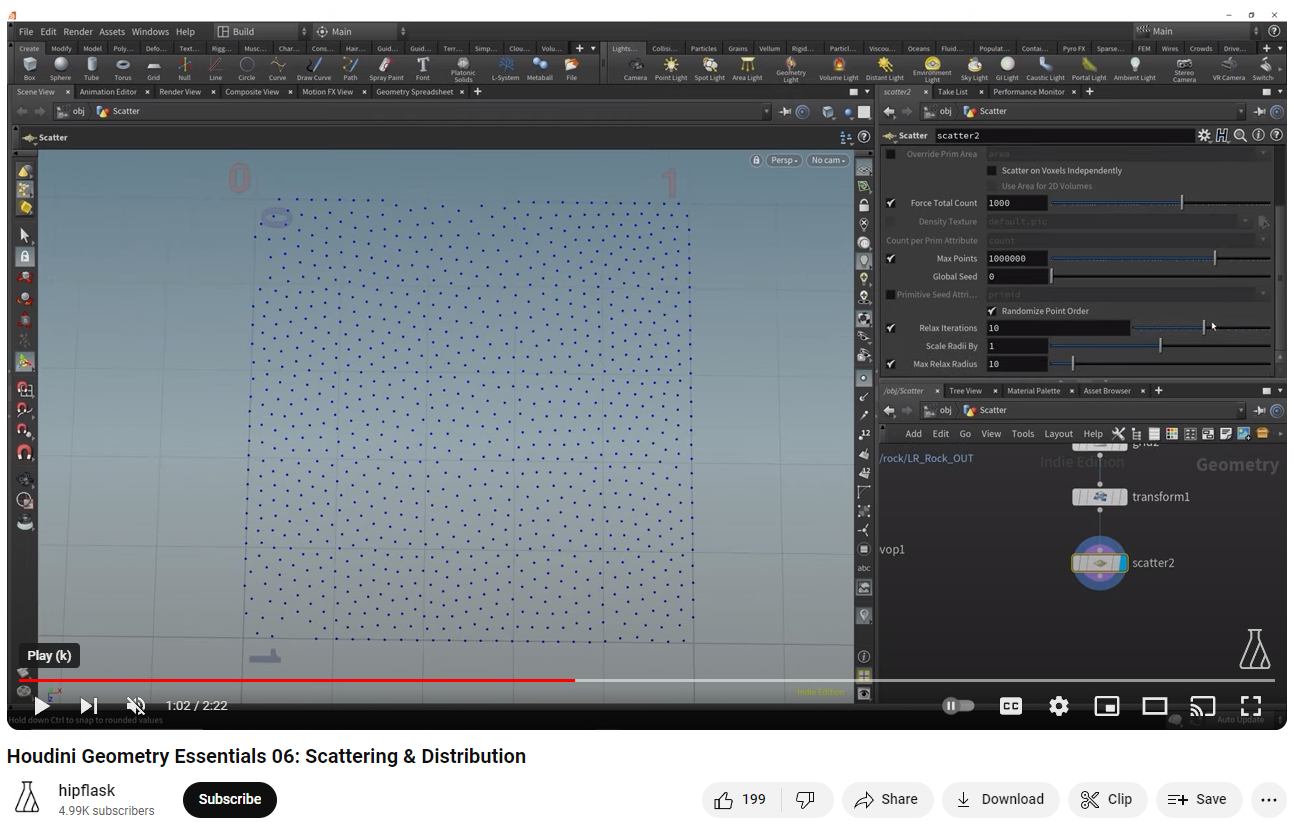Add a Point Light from the shelf
1294x828 pixels.
(671, 68)
